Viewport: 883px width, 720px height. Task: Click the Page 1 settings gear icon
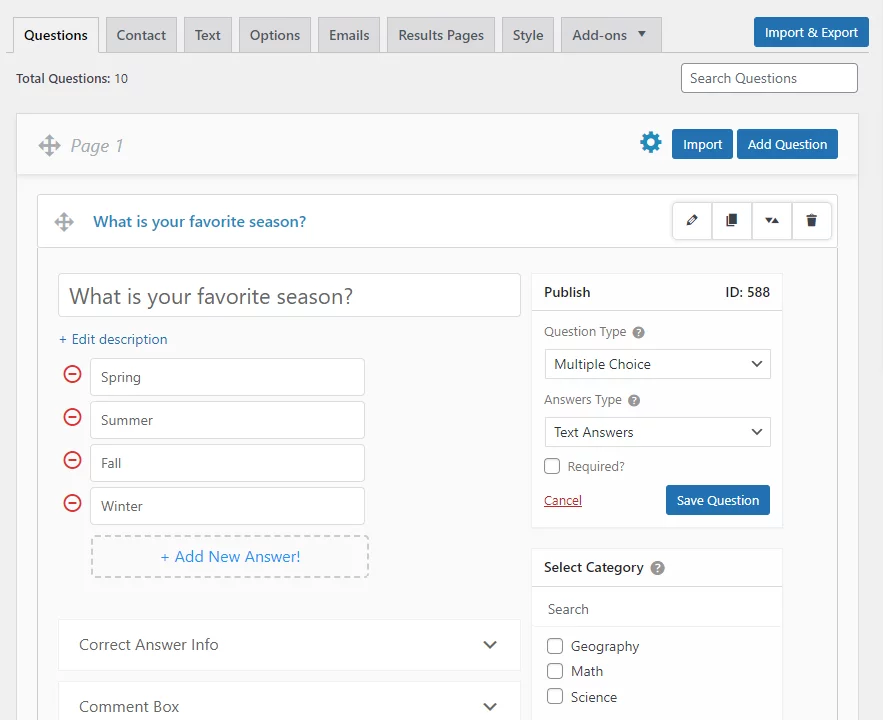tap(650, 142)
